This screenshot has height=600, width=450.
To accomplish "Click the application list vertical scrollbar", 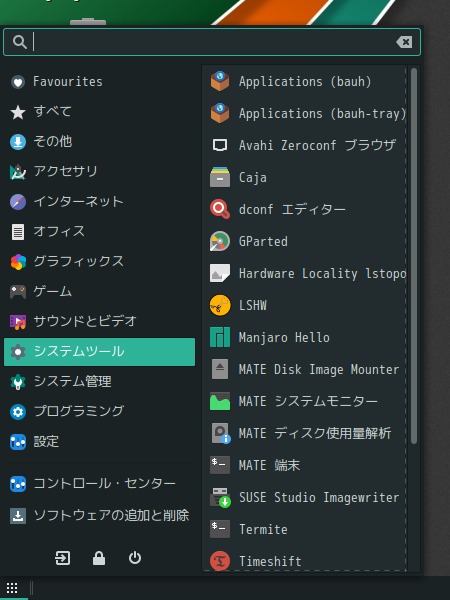I will (414, 256).
